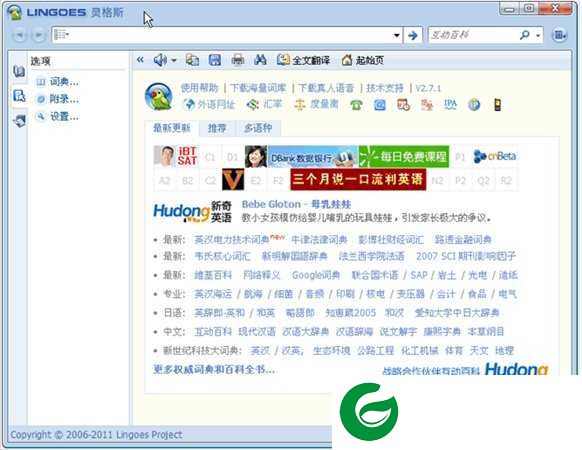Viewport: 582px width, 450px height.
Task: Click the 使用帮助 help link
Action: (200, 88)
